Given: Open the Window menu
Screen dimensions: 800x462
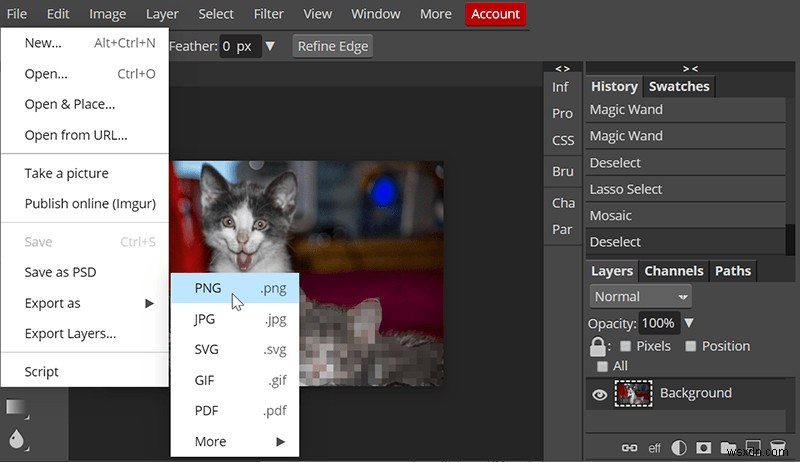Looking at the screenshot, I should 376,14.
